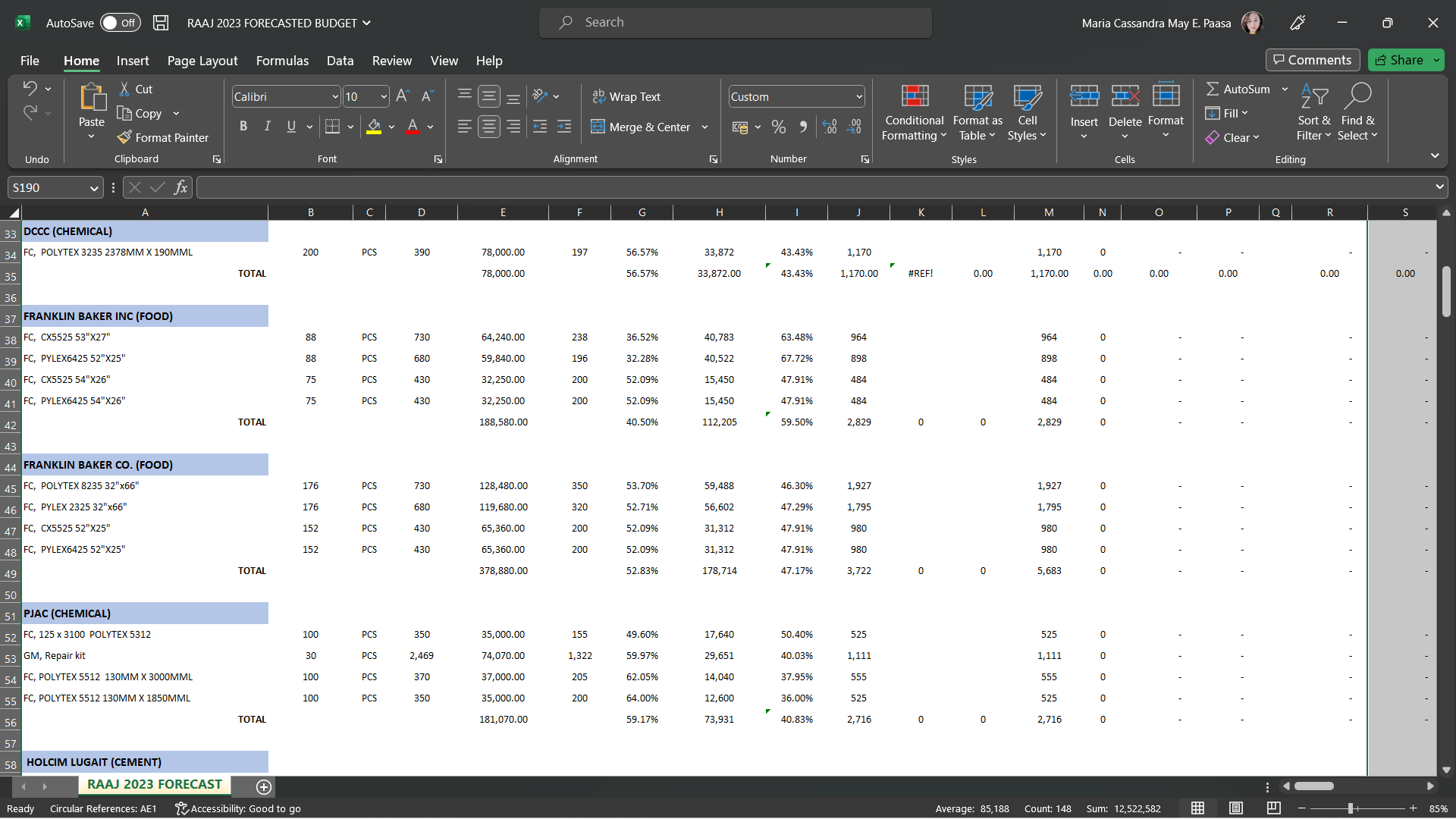Image resolution: width=1456 pixels, height=819 pixels.
Task: Toggle the AutoSave switch
Action: click(120, 23)
